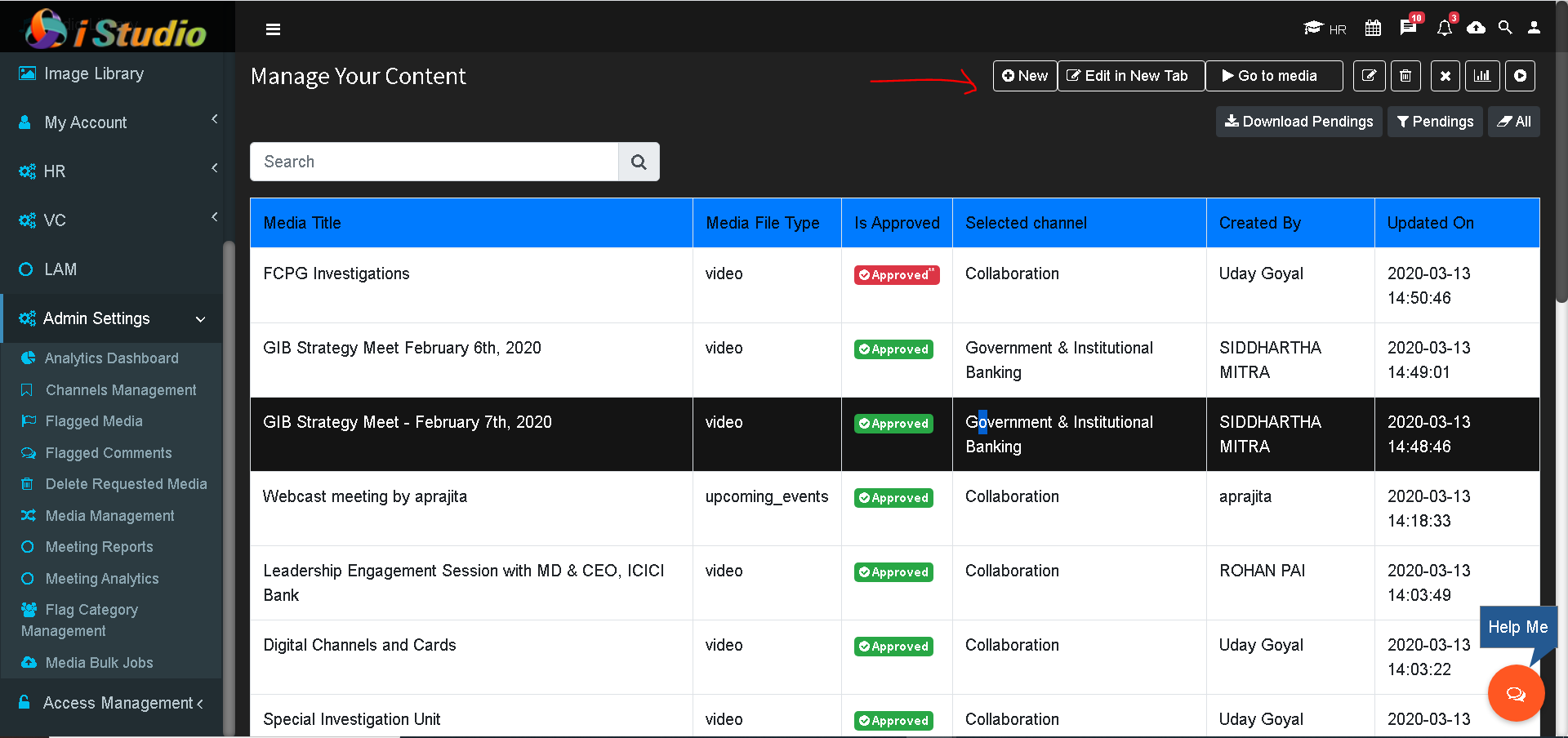Screen dimensions: 1568x738
Task: Collapse Admin Settings sidebar section
Action: point(111,318)
